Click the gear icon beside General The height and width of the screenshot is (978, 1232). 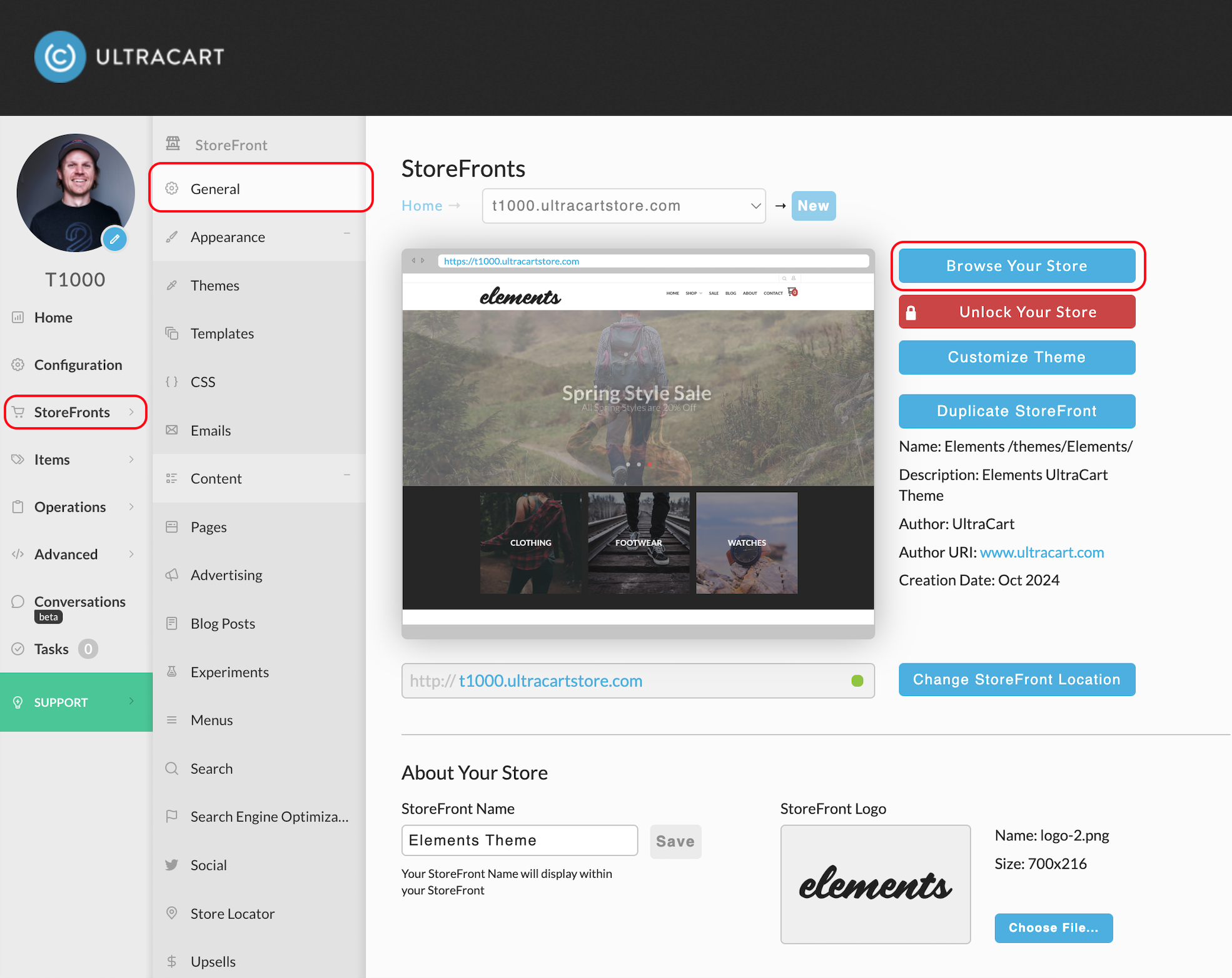(172, 188)
